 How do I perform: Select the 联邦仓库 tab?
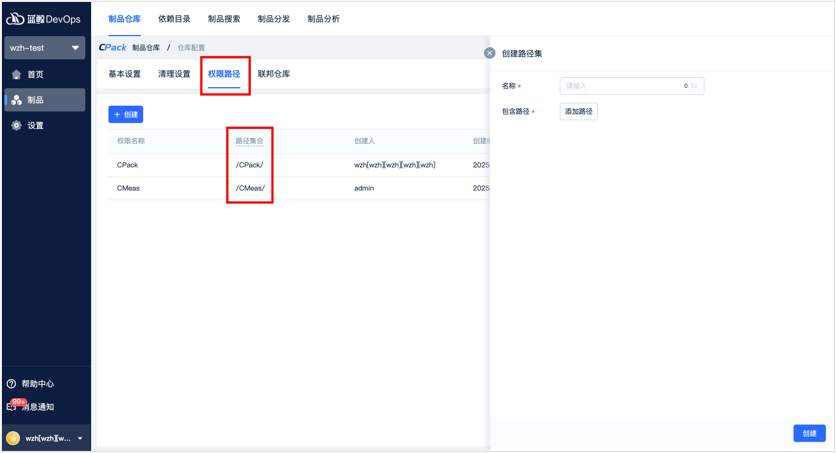[x=274, y=74]
